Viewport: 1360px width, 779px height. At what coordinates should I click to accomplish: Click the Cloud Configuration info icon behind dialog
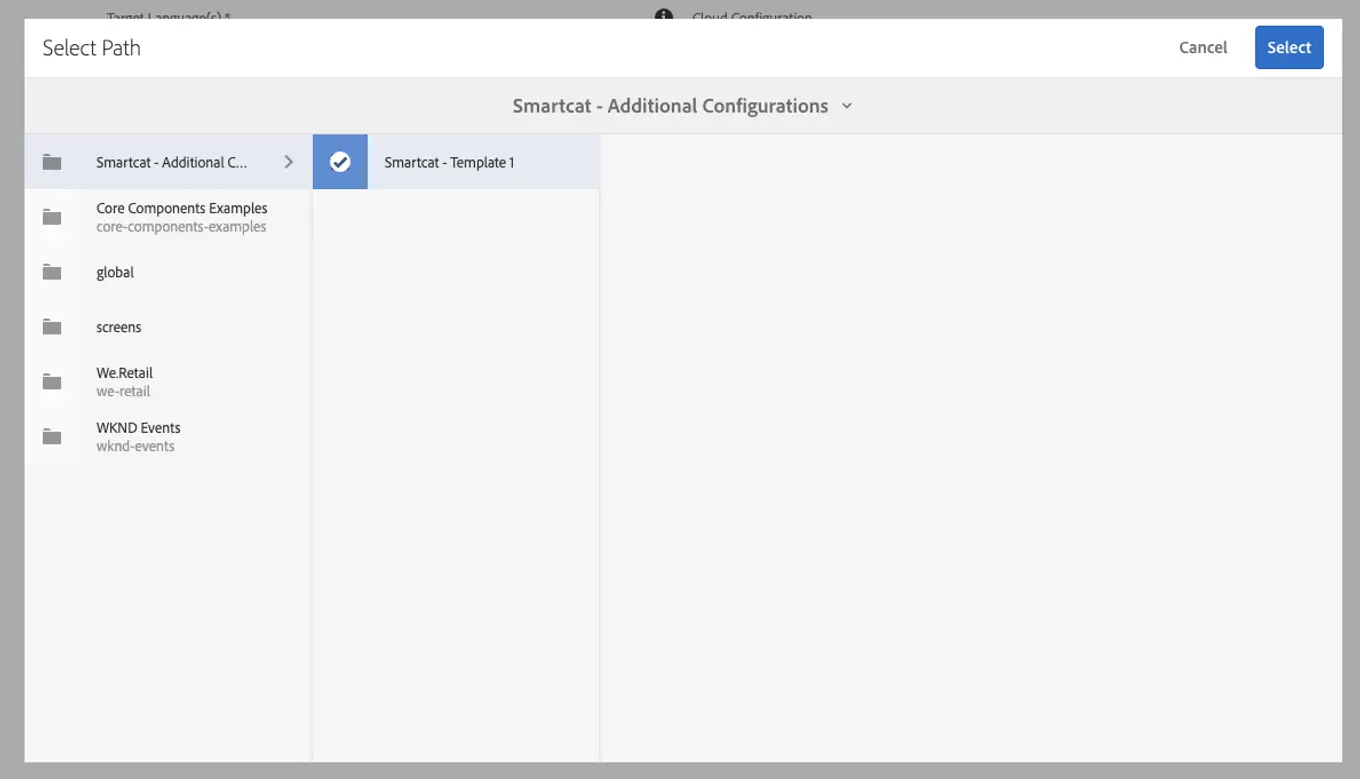click(663, 15)
